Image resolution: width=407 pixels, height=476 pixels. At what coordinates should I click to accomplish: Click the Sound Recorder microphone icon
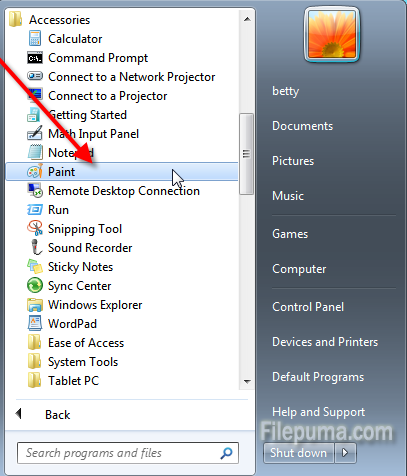[x=36, y=248]
